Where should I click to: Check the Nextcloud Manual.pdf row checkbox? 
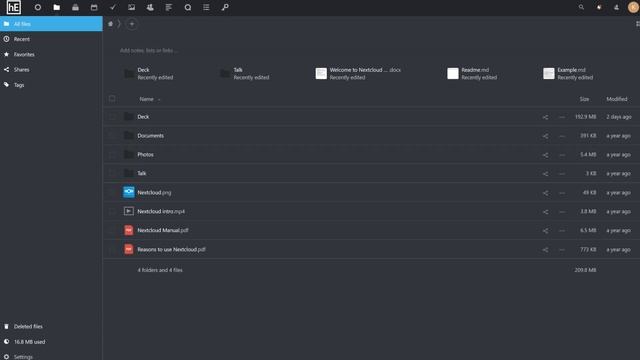point(112,230)
